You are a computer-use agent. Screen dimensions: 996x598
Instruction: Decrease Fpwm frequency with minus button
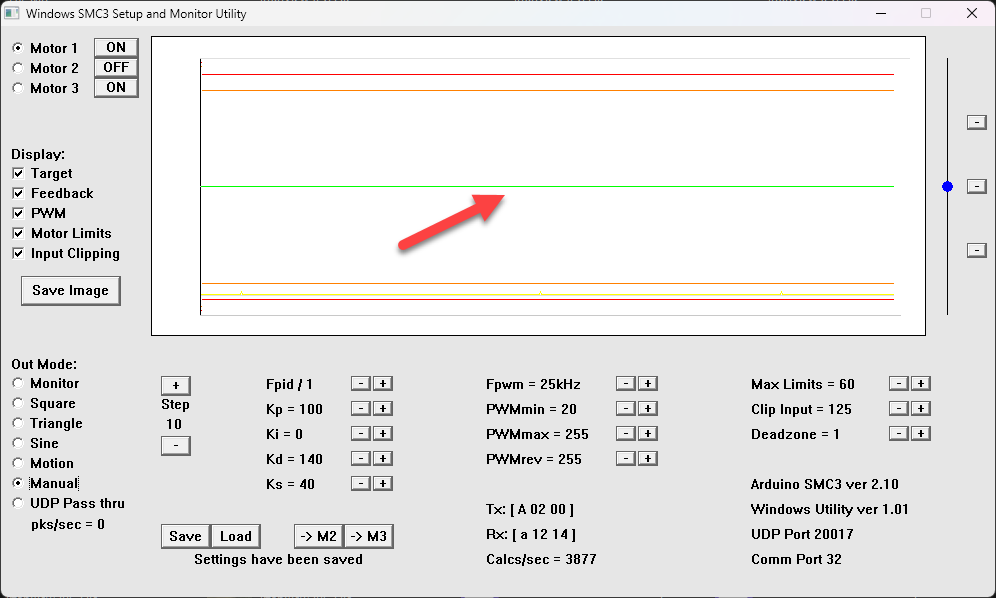point(625,384)
